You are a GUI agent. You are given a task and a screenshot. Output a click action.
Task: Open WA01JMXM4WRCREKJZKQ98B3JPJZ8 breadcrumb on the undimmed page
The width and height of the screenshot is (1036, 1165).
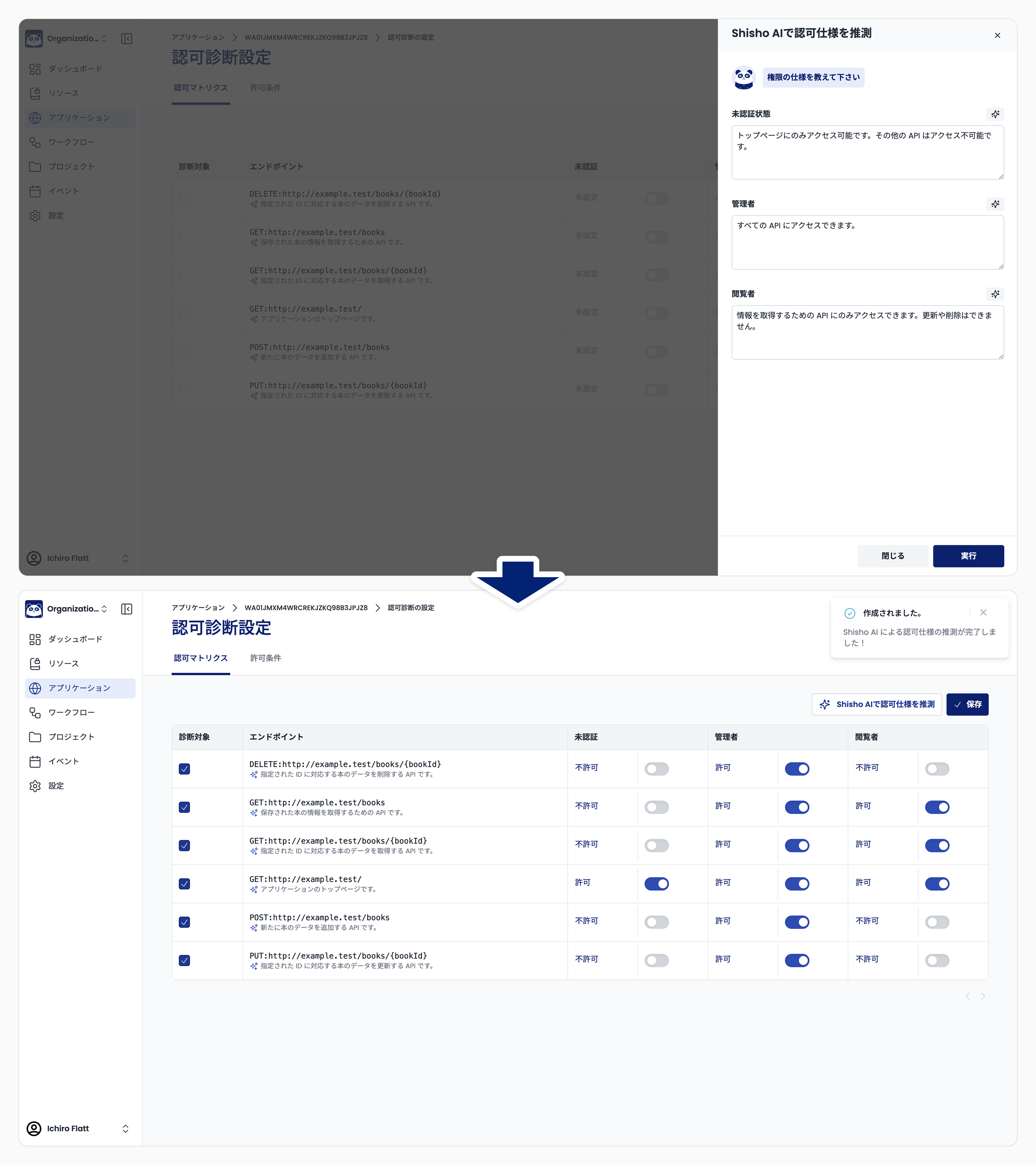pyautogui.click(x=306, y=608)
